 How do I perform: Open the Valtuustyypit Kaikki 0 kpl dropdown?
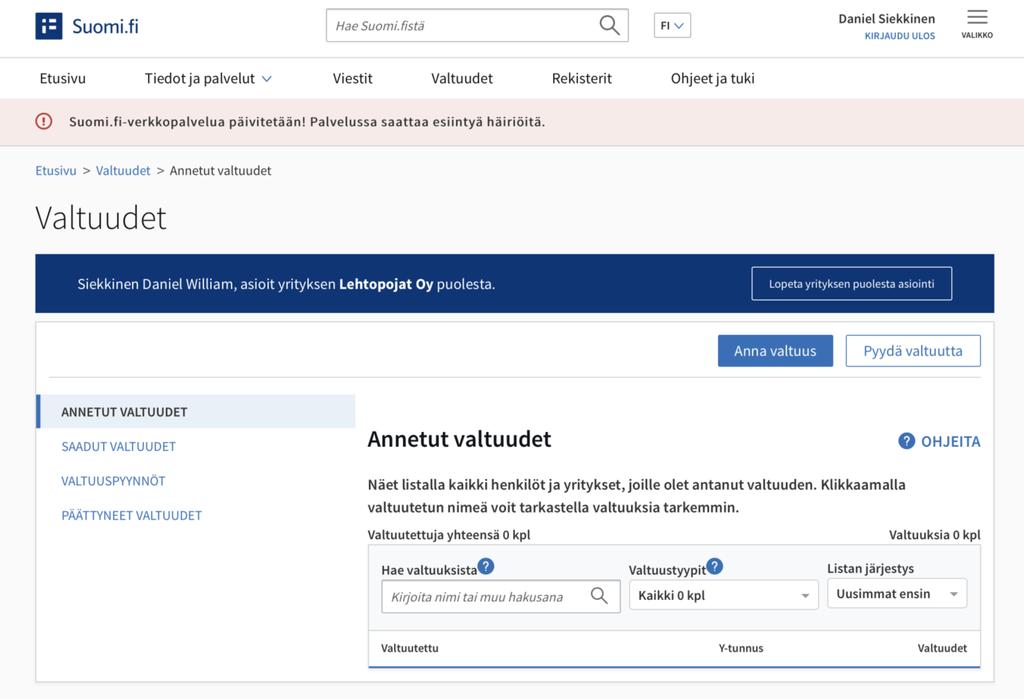click(724, 595)
